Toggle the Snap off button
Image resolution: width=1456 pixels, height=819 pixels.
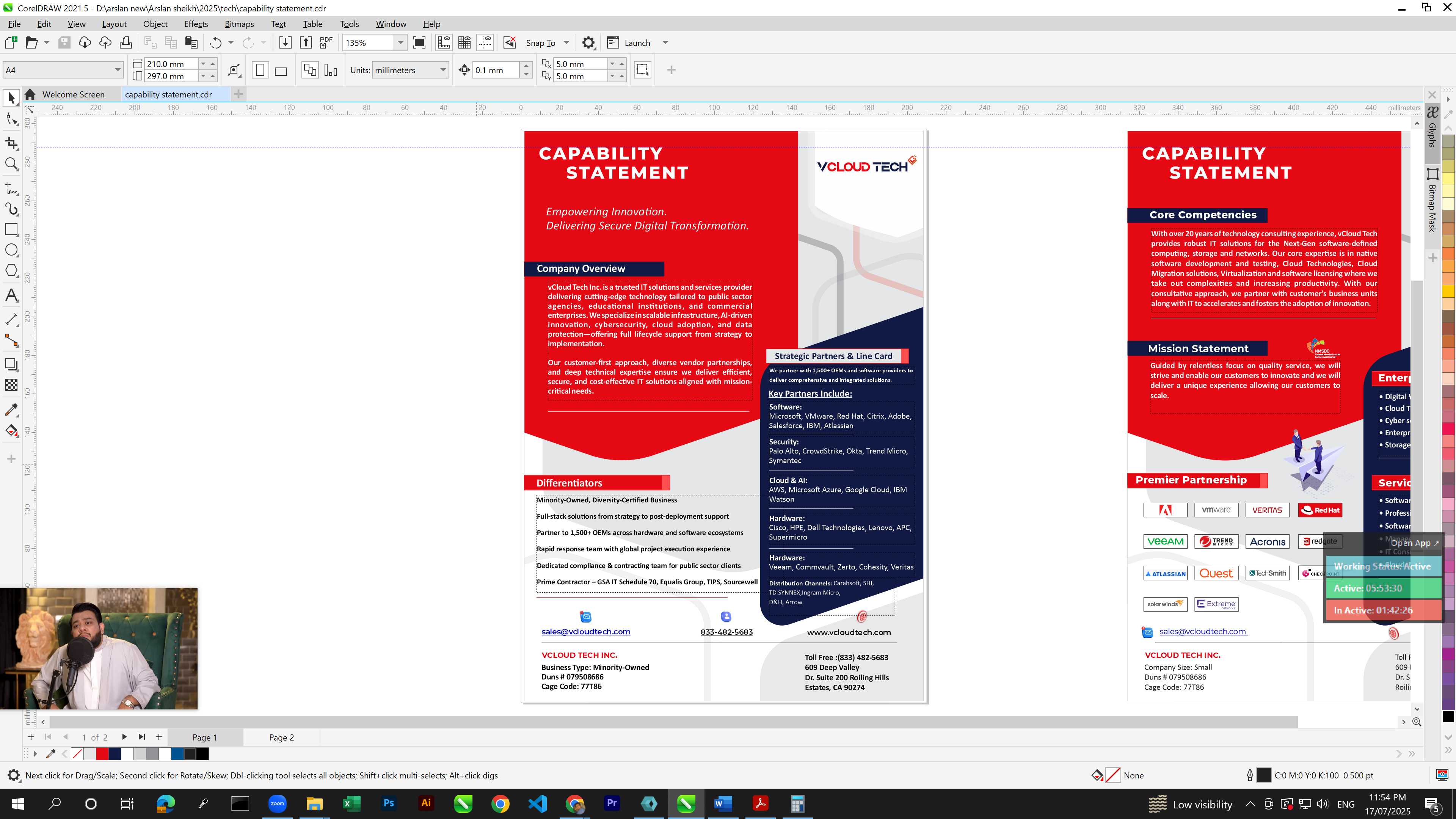(x=509, y=42)
